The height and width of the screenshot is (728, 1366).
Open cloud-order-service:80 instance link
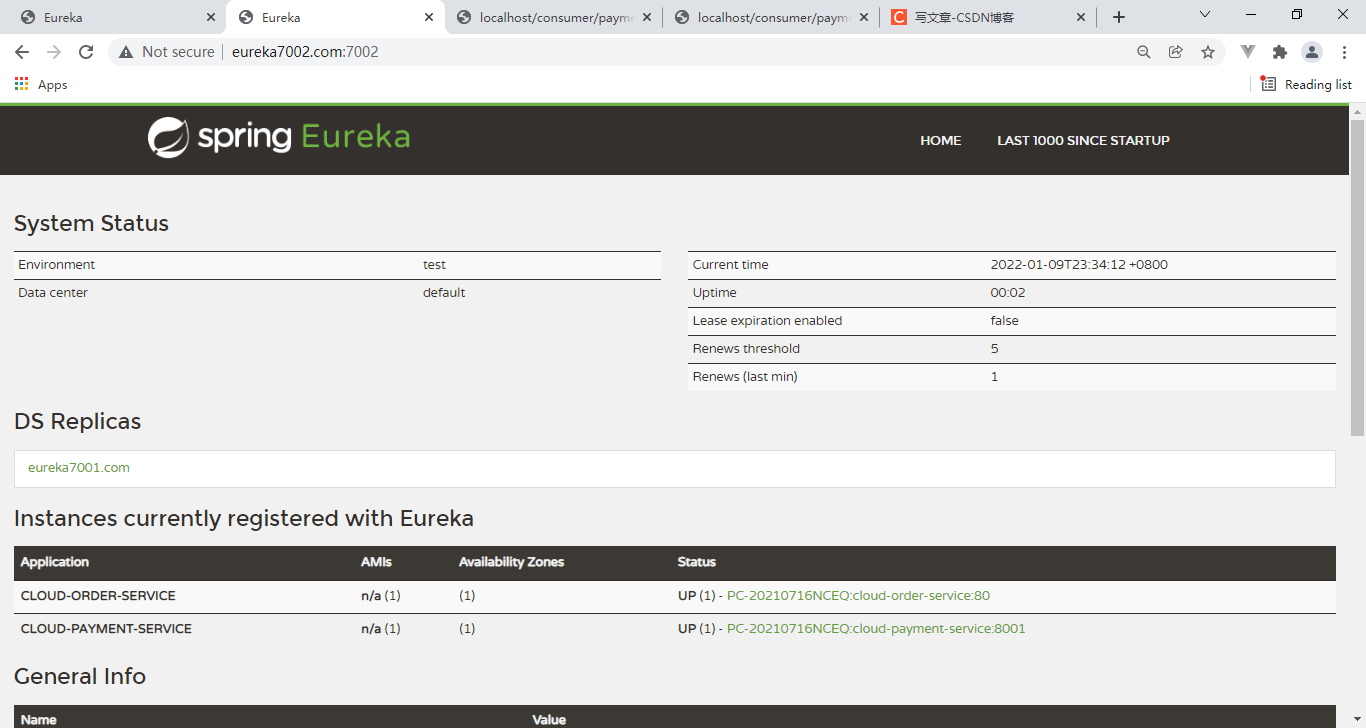pyautogui.click(x=858, y=596)
